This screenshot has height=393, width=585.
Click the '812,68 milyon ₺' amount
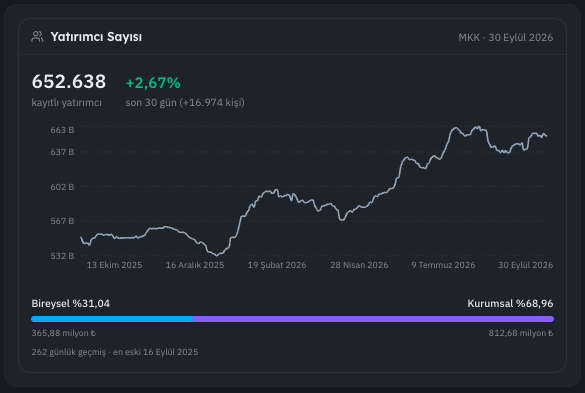click(x=521, y=333)
